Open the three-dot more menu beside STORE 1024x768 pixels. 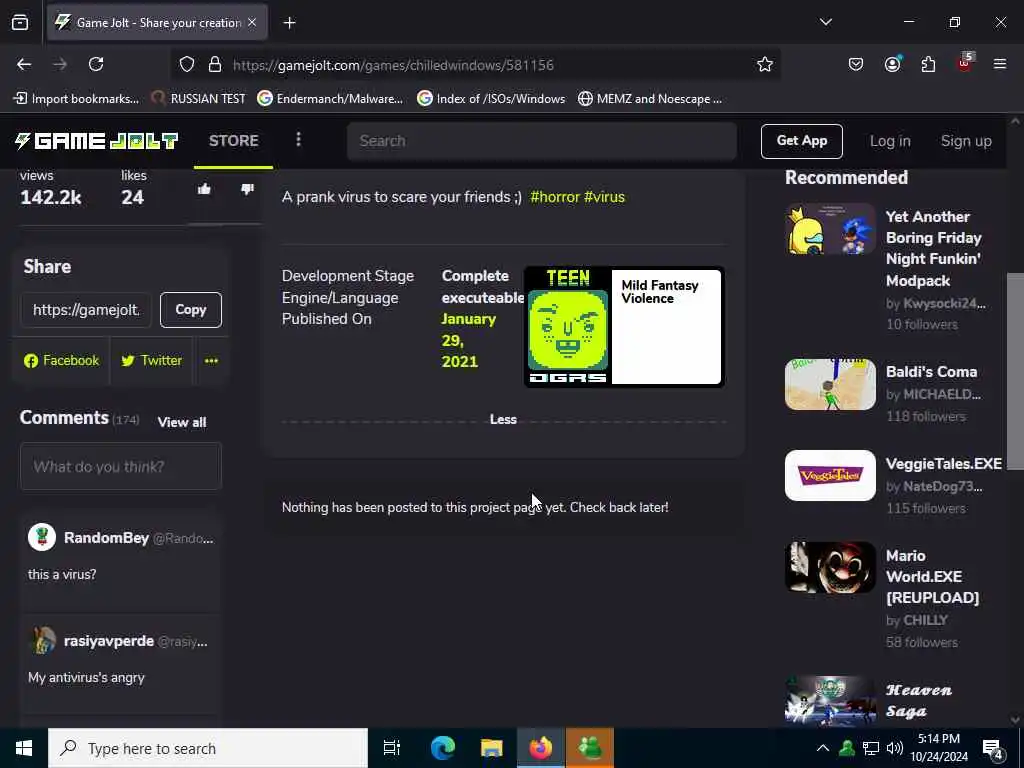[x=298, y=140]
